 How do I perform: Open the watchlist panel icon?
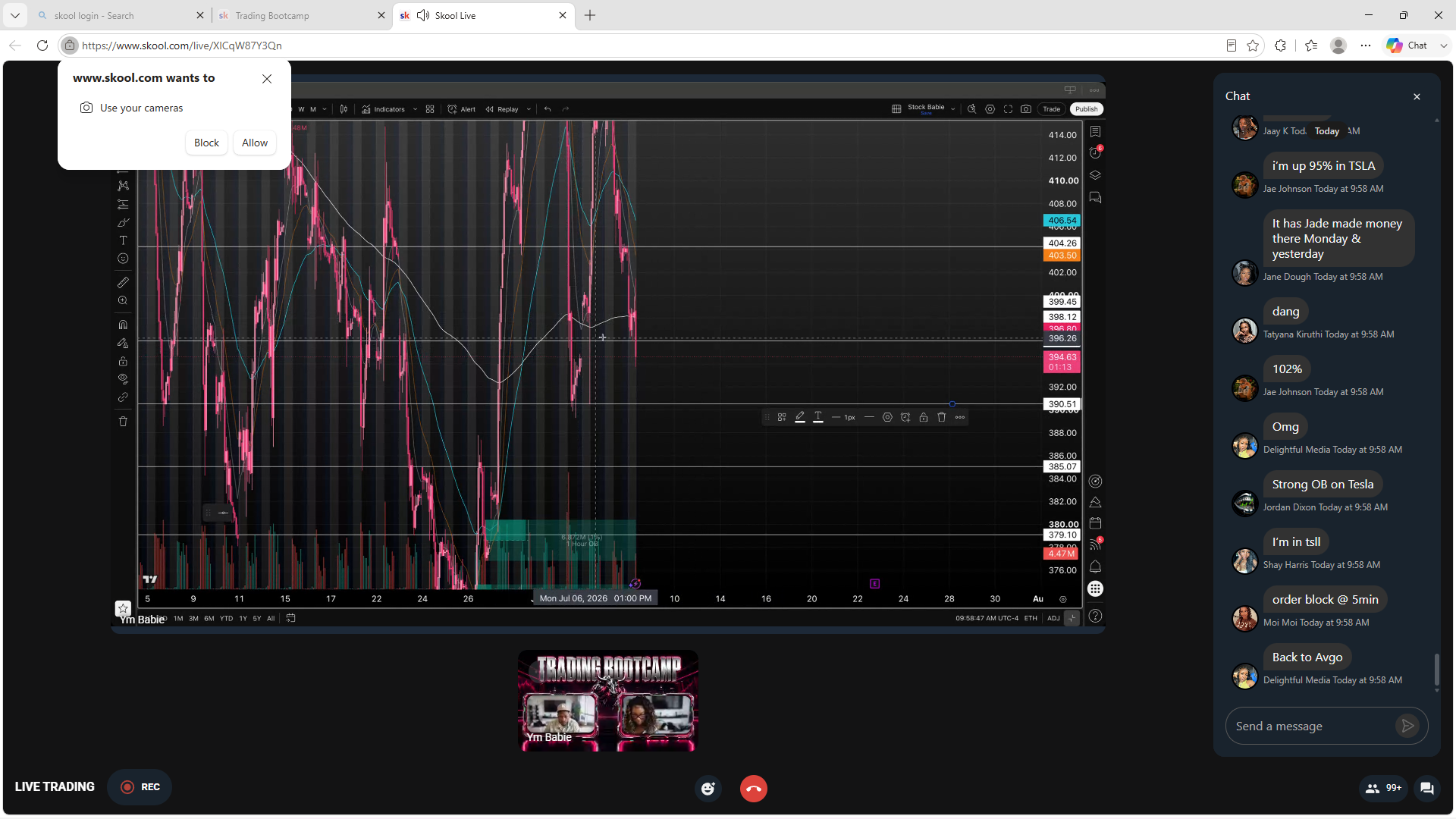coord(1095,131)
